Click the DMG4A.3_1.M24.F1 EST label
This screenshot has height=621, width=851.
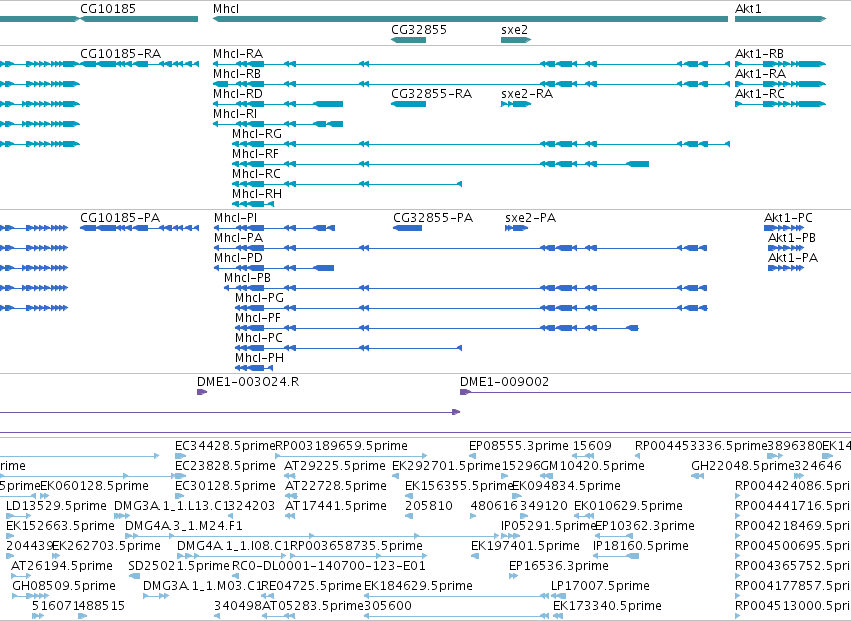[183, 526]
